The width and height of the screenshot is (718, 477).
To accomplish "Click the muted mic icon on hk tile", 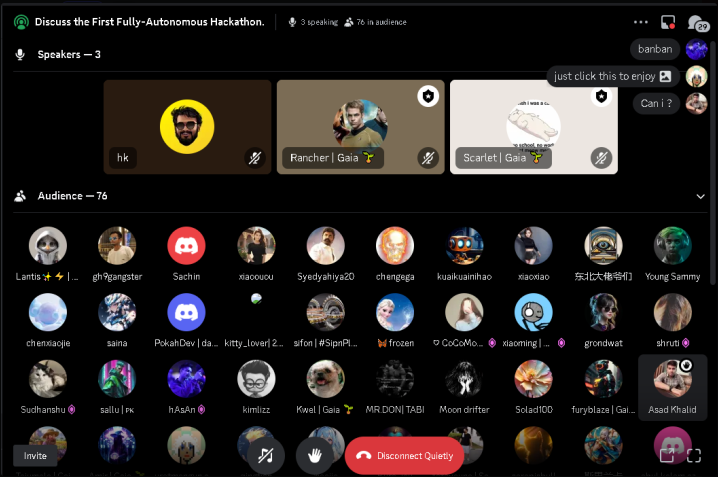I will (255, 158).
